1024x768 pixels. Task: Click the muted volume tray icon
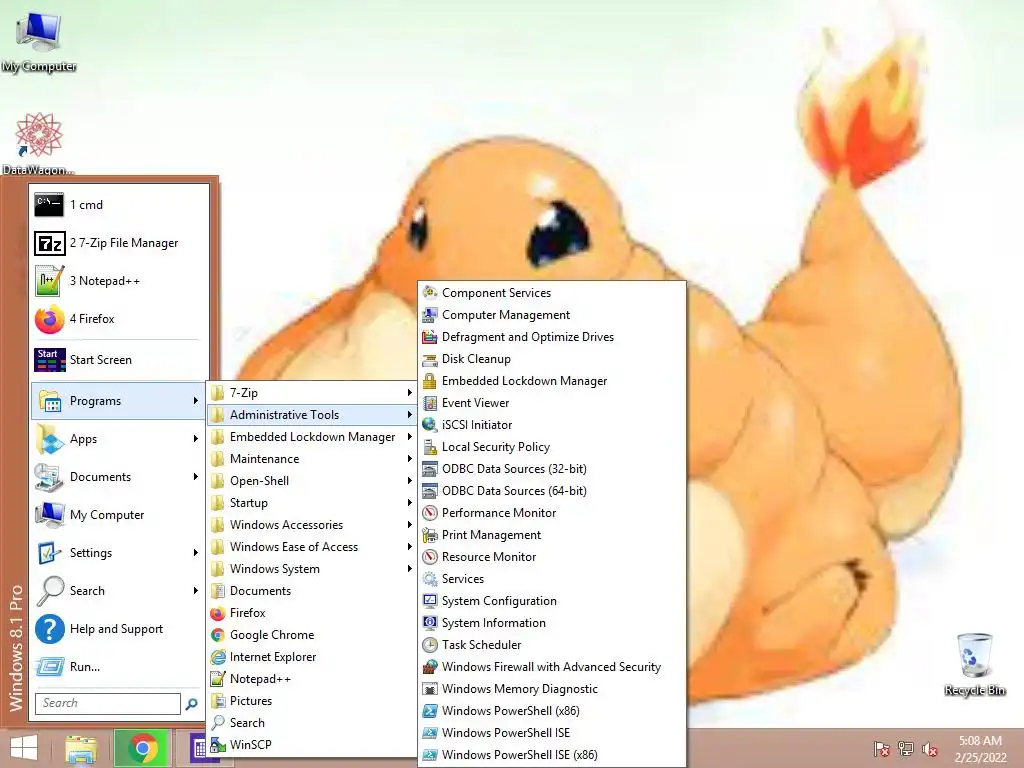pos(929,749)
